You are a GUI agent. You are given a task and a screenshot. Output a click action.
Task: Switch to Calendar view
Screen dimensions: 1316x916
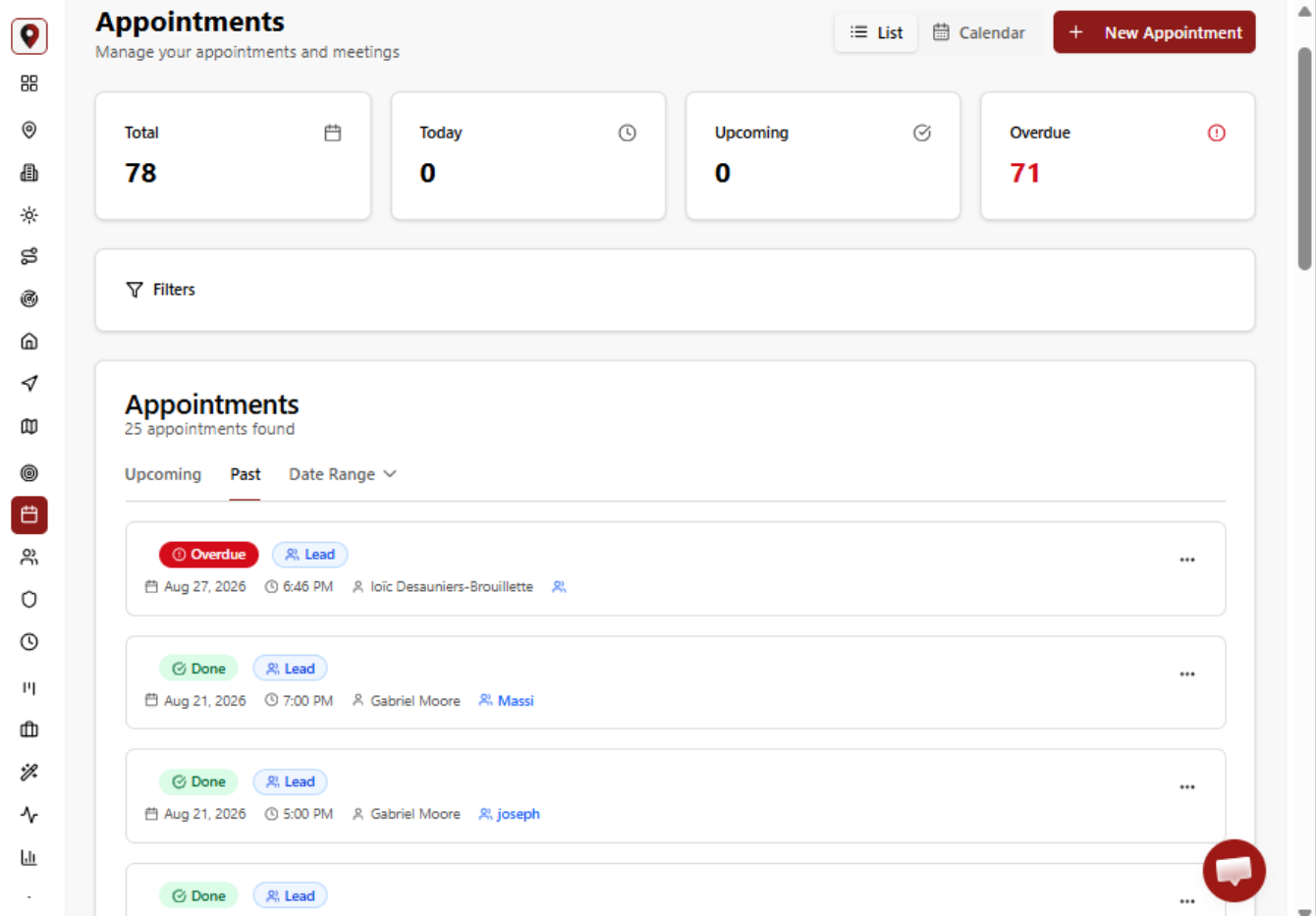(979, 32)
